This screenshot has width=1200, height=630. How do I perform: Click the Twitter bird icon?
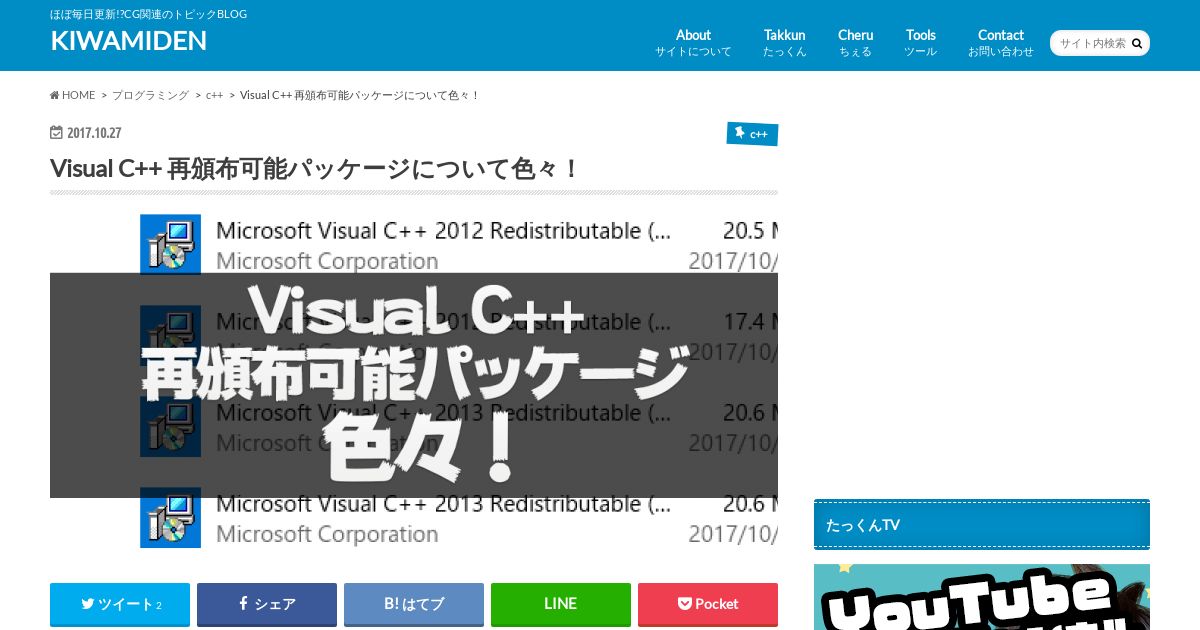coord(88,604)
